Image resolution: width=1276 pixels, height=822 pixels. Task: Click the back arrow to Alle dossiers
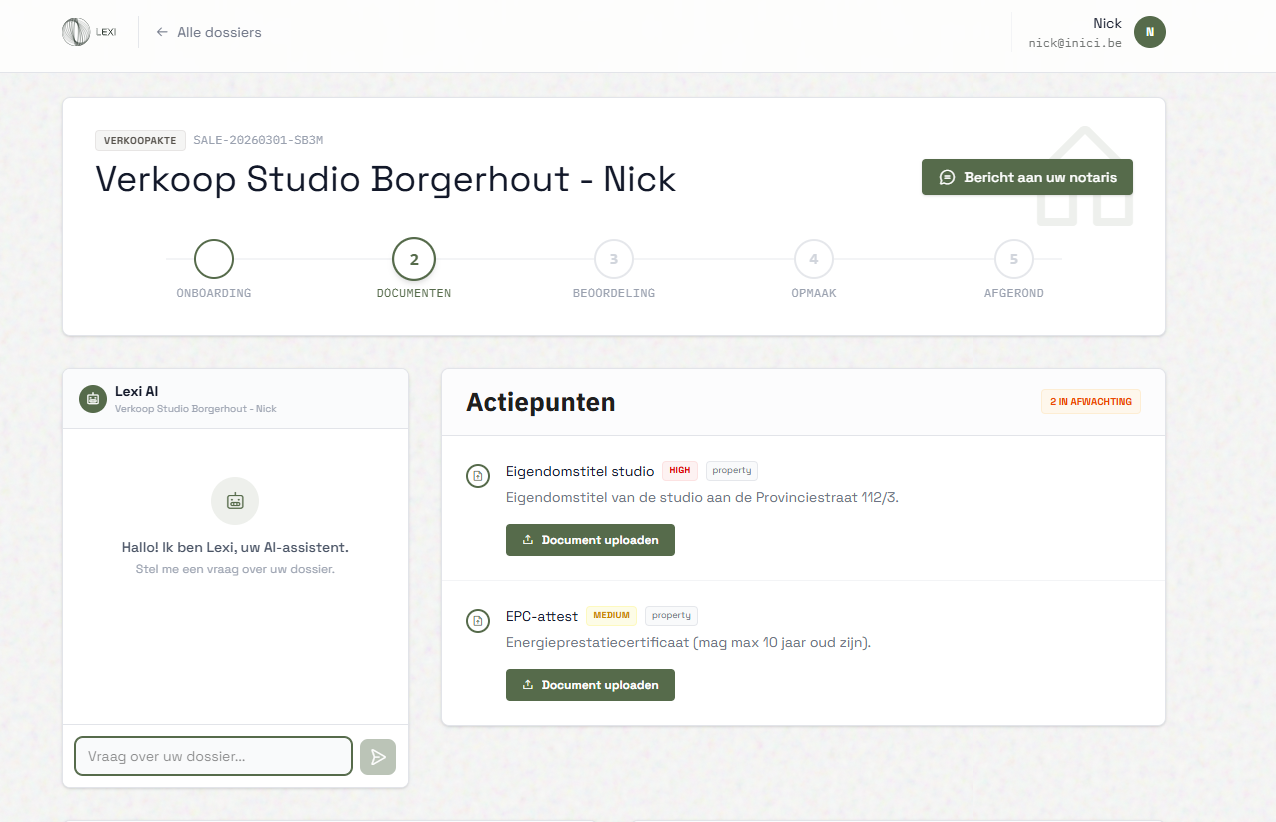point(162,32)
